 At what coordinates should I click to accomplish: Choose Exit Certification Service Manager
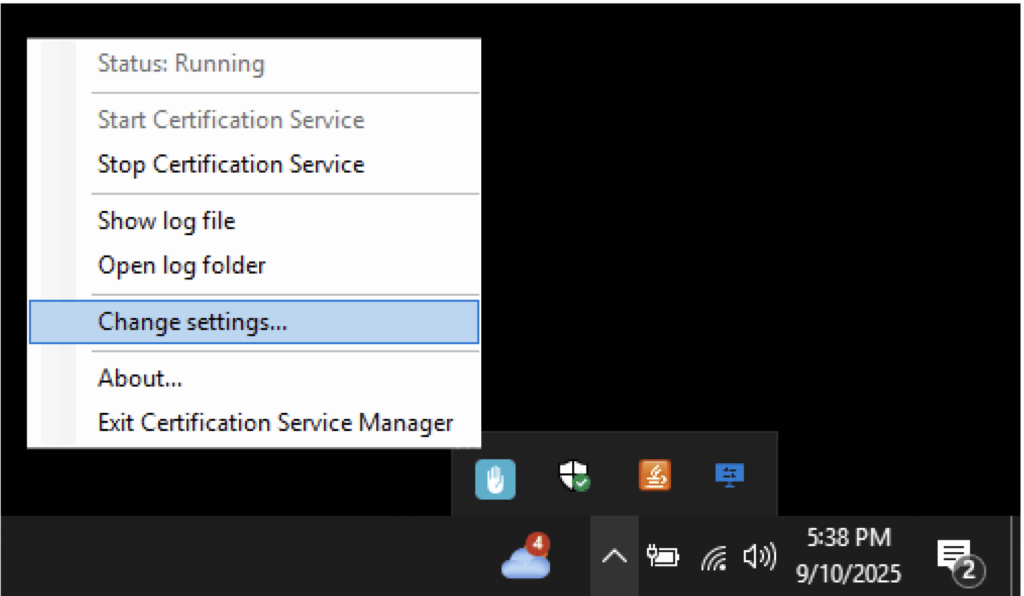point(275,422)
